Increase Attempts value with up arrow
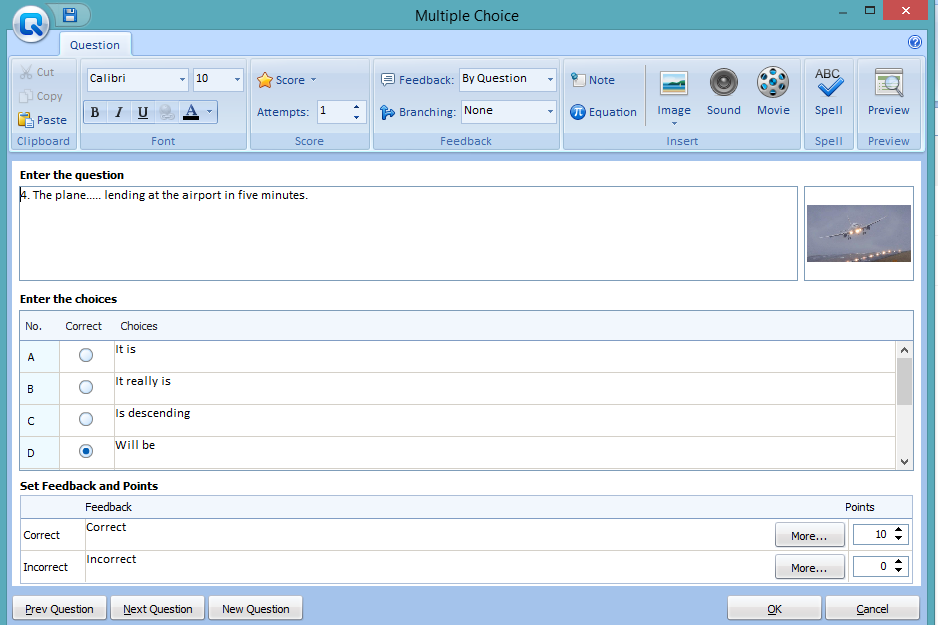This screenshot has width=938, height=625. (x=357, y=107)
